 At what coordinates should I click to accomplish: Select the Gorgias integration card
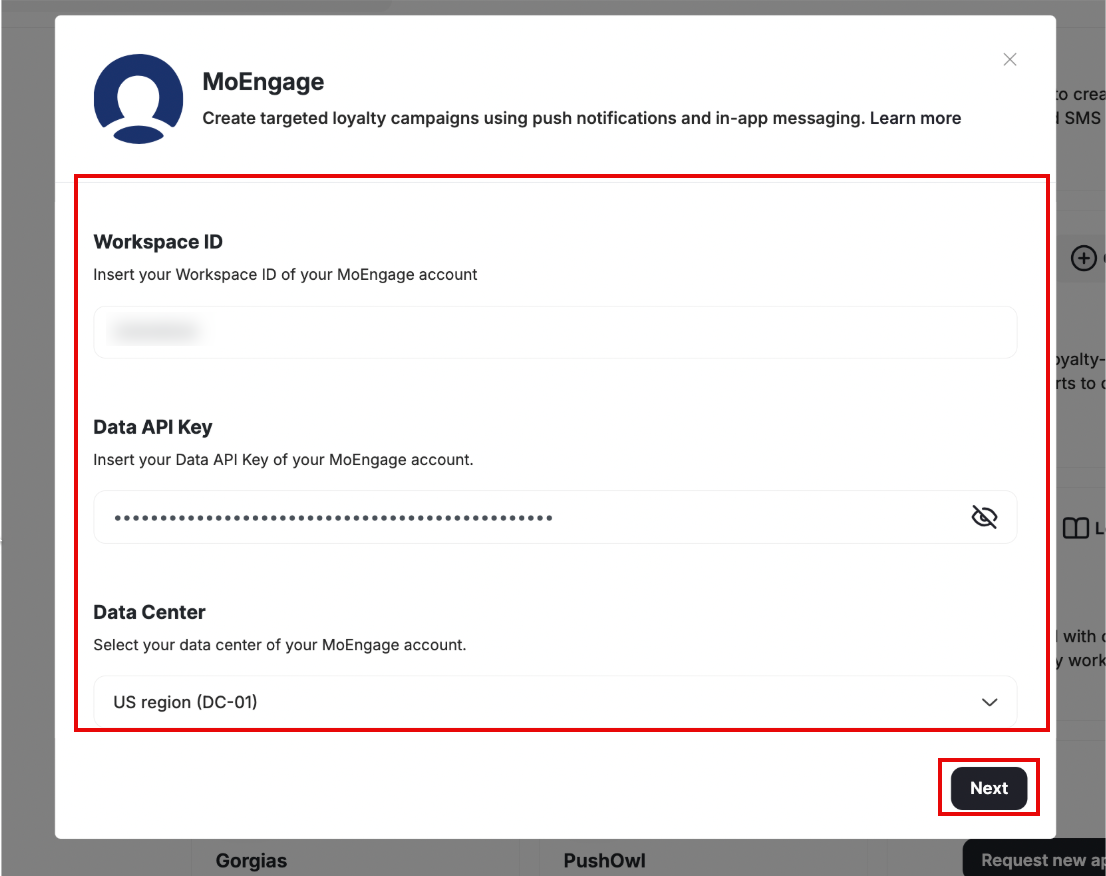(251, 860)
